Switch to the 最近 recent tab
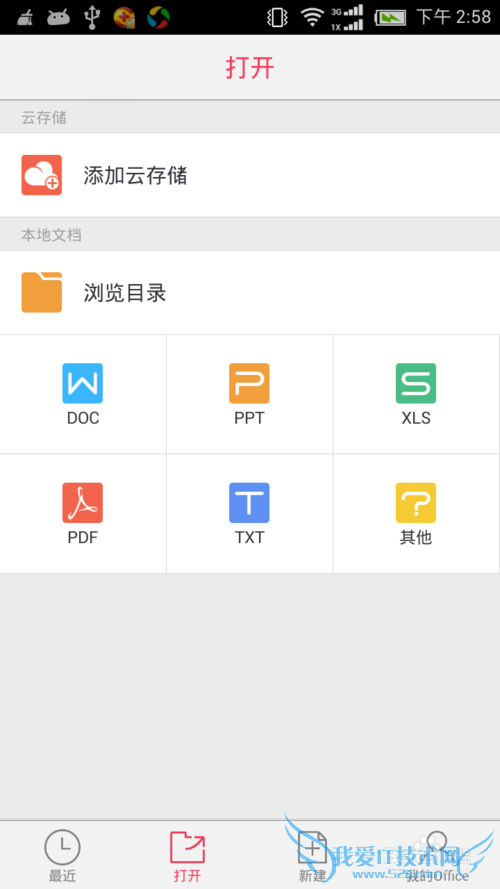Image resolution: width=500 pixels, height=889 pixels. pos(62,855)
